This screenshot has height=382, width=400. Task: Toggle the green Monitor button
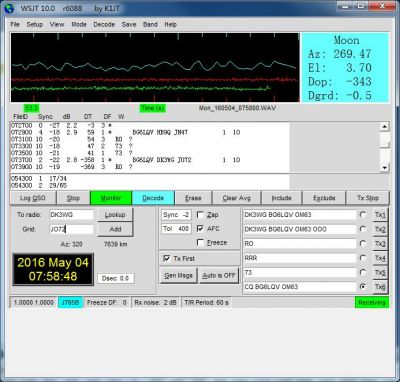pos(111,198)
